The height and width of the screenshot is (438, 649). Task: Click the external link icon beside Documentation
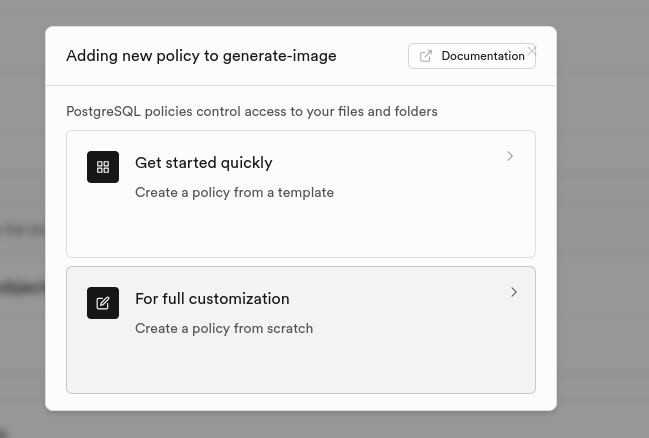tap(426, 56)
